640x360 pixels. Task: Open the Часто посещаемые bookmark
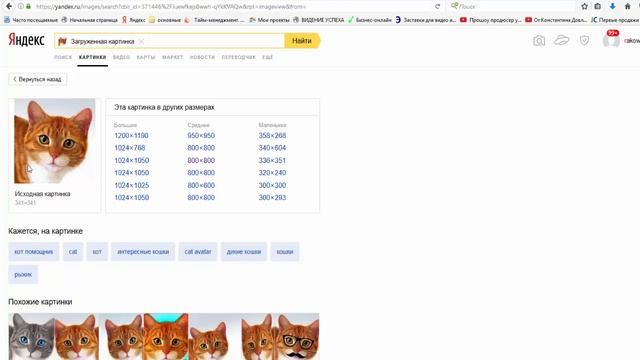tap(31, 20)
